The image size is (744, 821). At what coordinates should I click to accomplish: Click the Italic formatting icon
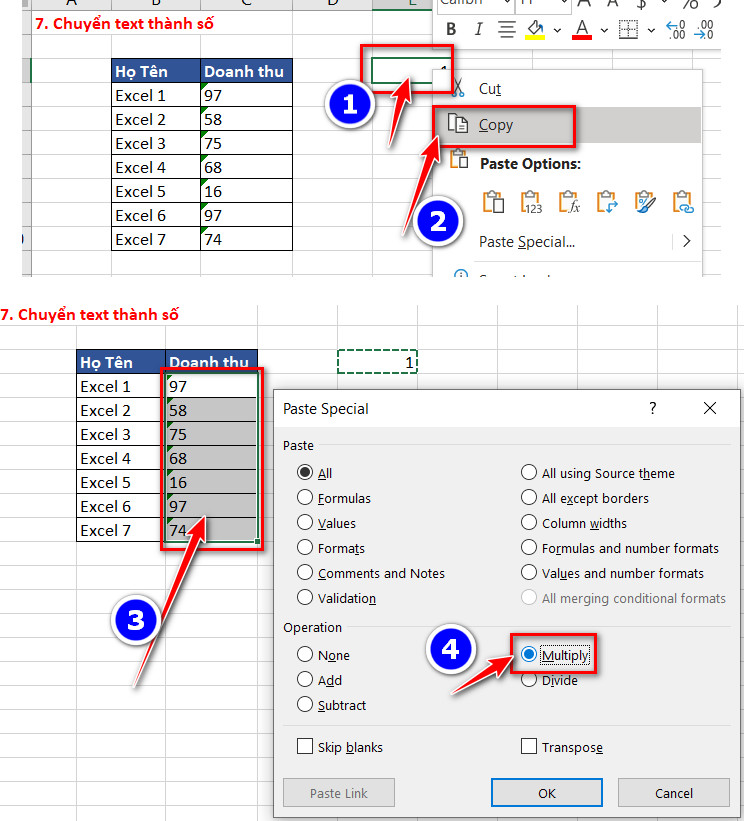[x=478, y=30]
